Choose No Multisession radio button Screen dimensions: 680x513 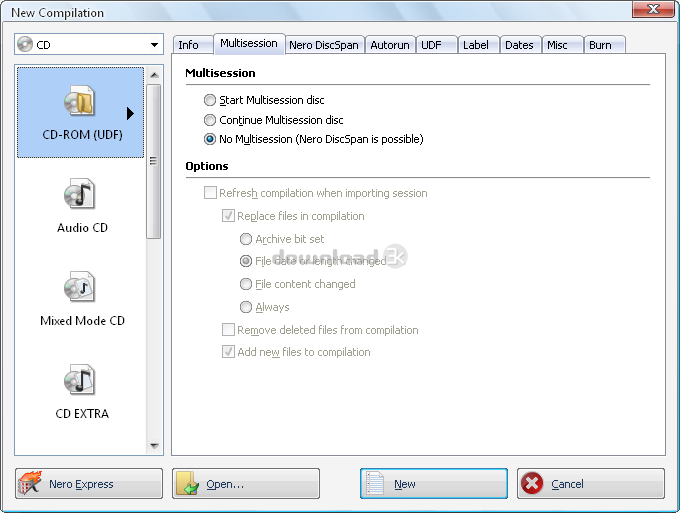pos(209,139)
